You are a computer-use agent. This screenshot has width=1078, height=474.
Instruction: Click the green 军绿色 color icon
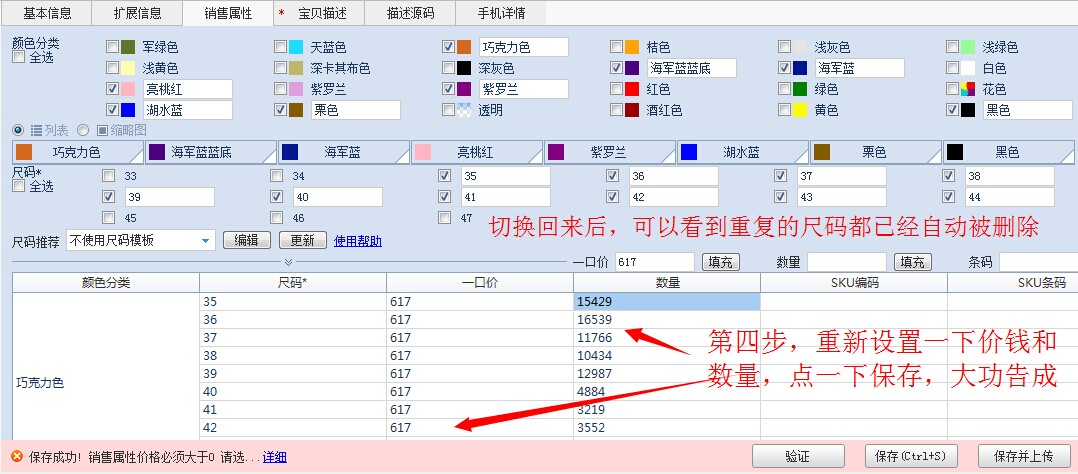point(128,47)
